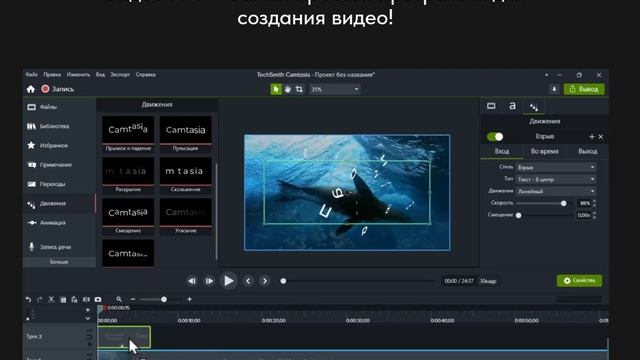Click the green Вывод export button
The width and height of the screenshot is (640, 360).
pos(584,89)
